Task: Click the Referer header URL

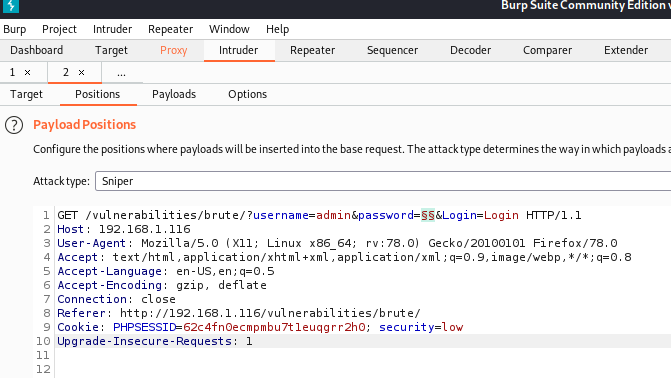Action: point(270,313)
